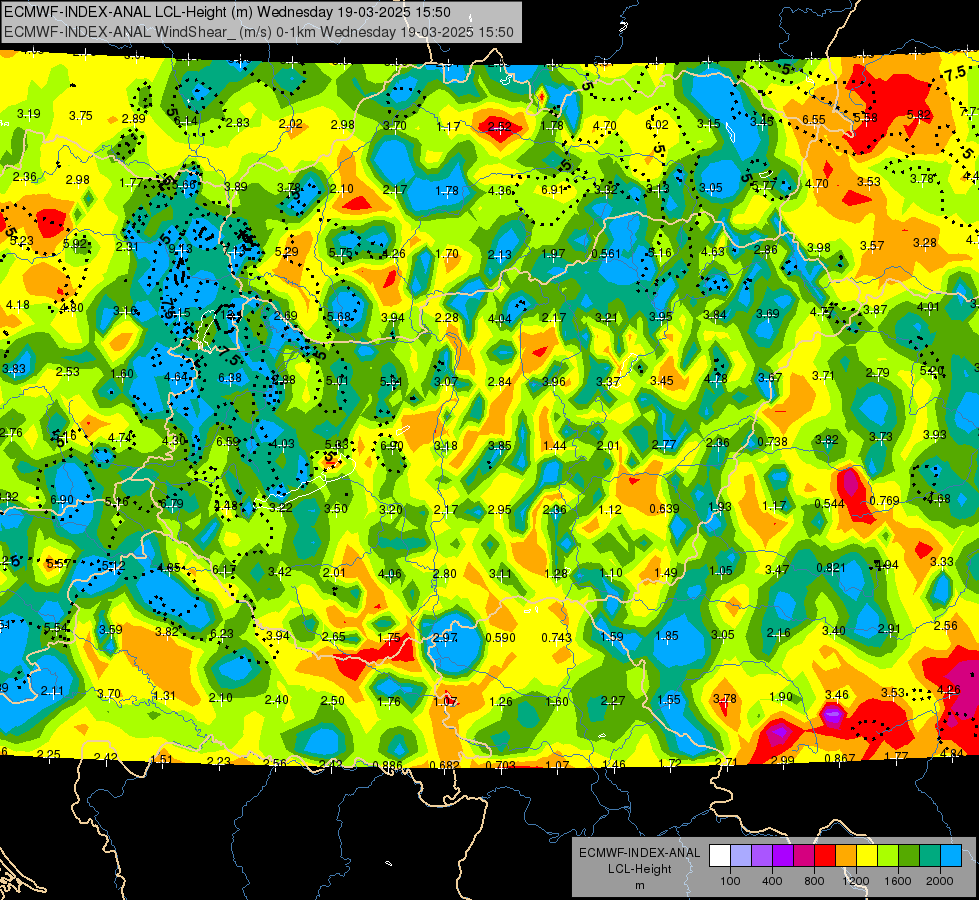Click the wind shear value 0.639

[664, 508]
